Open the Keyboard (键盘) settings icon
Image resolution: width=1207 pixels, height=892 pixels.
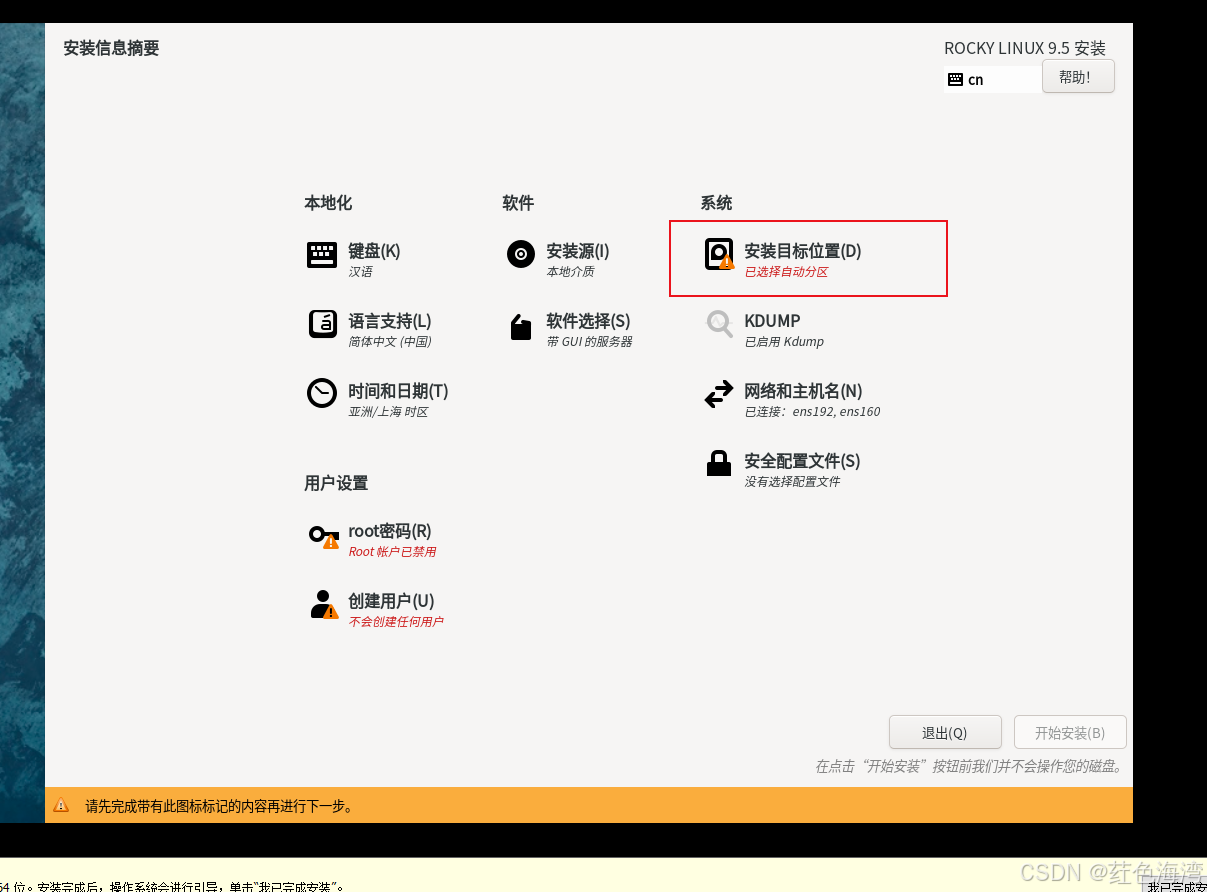click(x=322, y=255)
